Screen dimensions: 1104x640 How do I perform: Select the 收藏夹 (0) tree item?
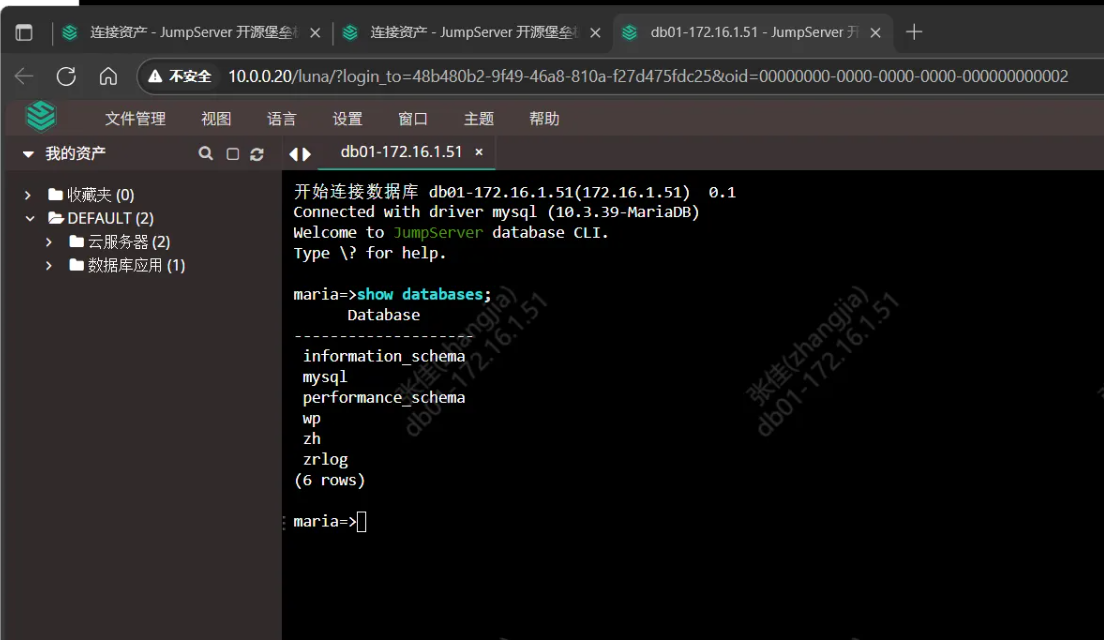pyautogui.click(x=92, y=195)
